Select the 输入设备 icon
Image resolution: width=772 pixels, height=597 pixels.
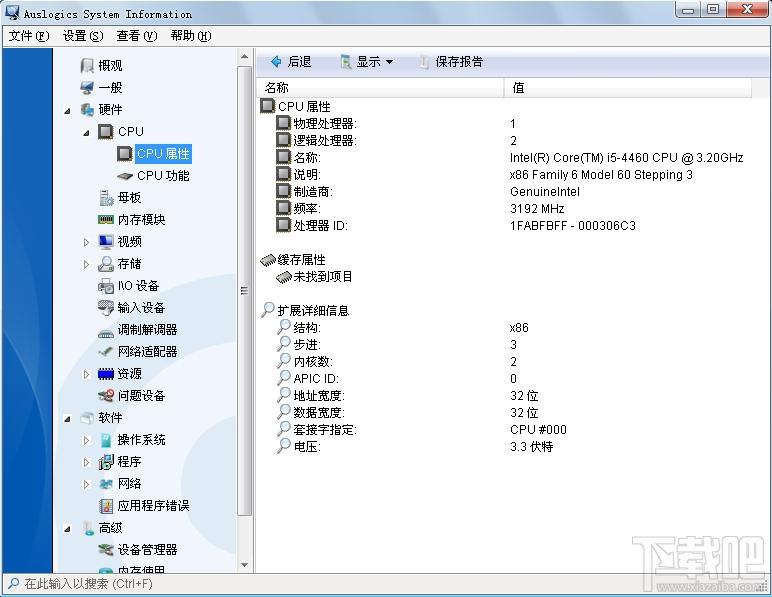click(x=106, y=308)
